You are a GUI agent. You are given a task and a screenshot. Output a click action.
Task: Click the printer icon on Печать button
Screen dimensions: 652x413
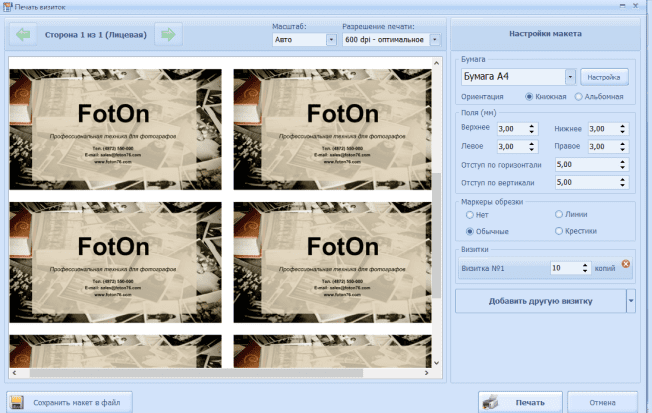point(491,402)
